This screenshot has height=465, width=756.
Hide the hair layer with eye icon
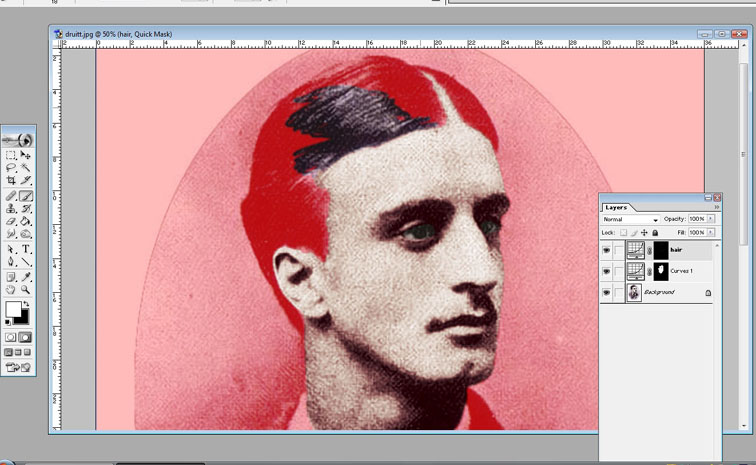(606, 250)
